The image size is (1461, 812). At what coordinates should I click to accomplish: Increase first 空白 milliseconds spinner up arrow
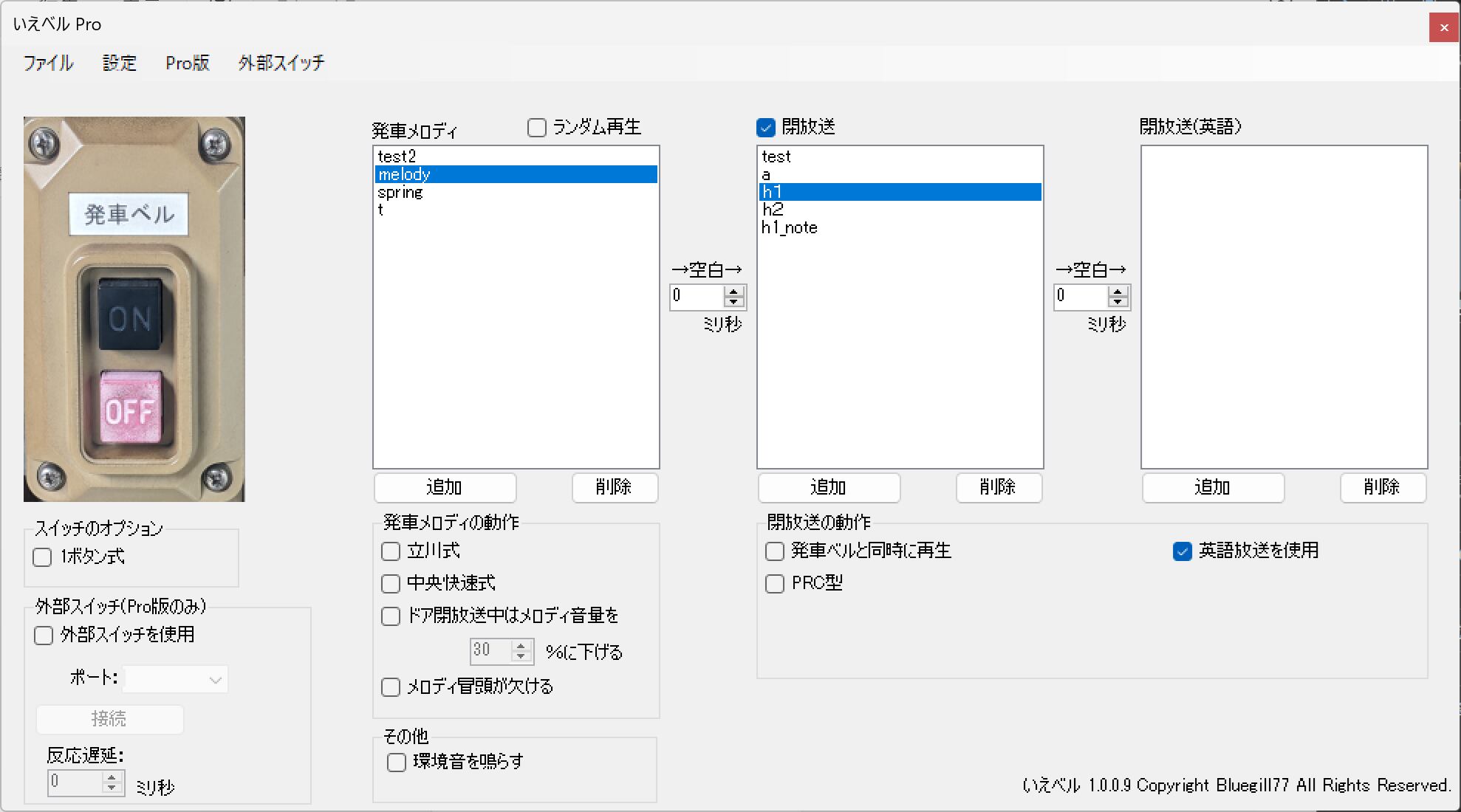[x=733, y=292]
